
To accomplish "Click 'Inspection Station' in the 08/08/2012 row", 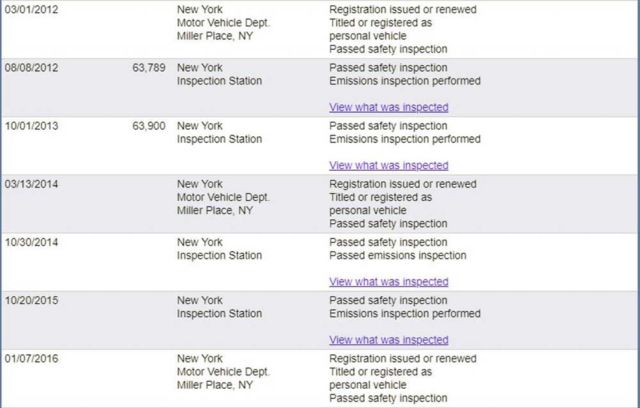I will (219, 81).
